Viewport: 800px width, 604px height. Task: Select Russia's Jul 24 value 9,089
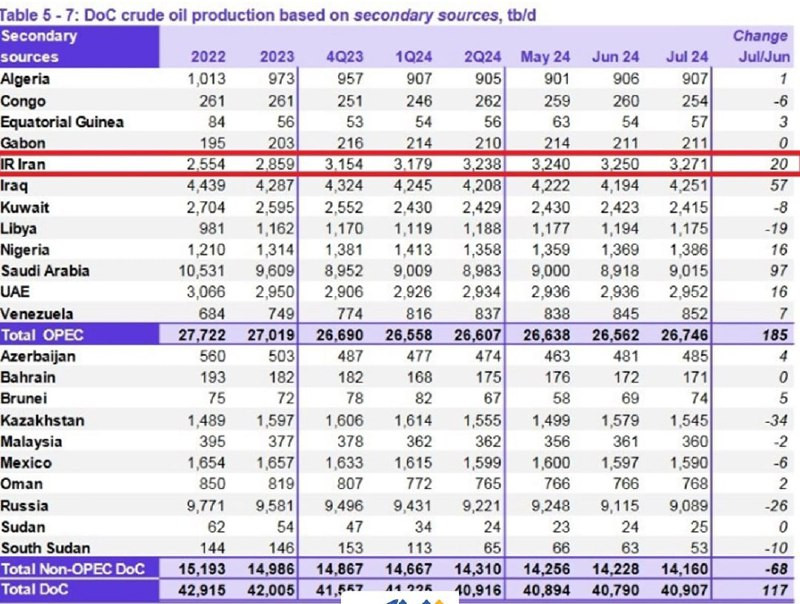point(688,506)
